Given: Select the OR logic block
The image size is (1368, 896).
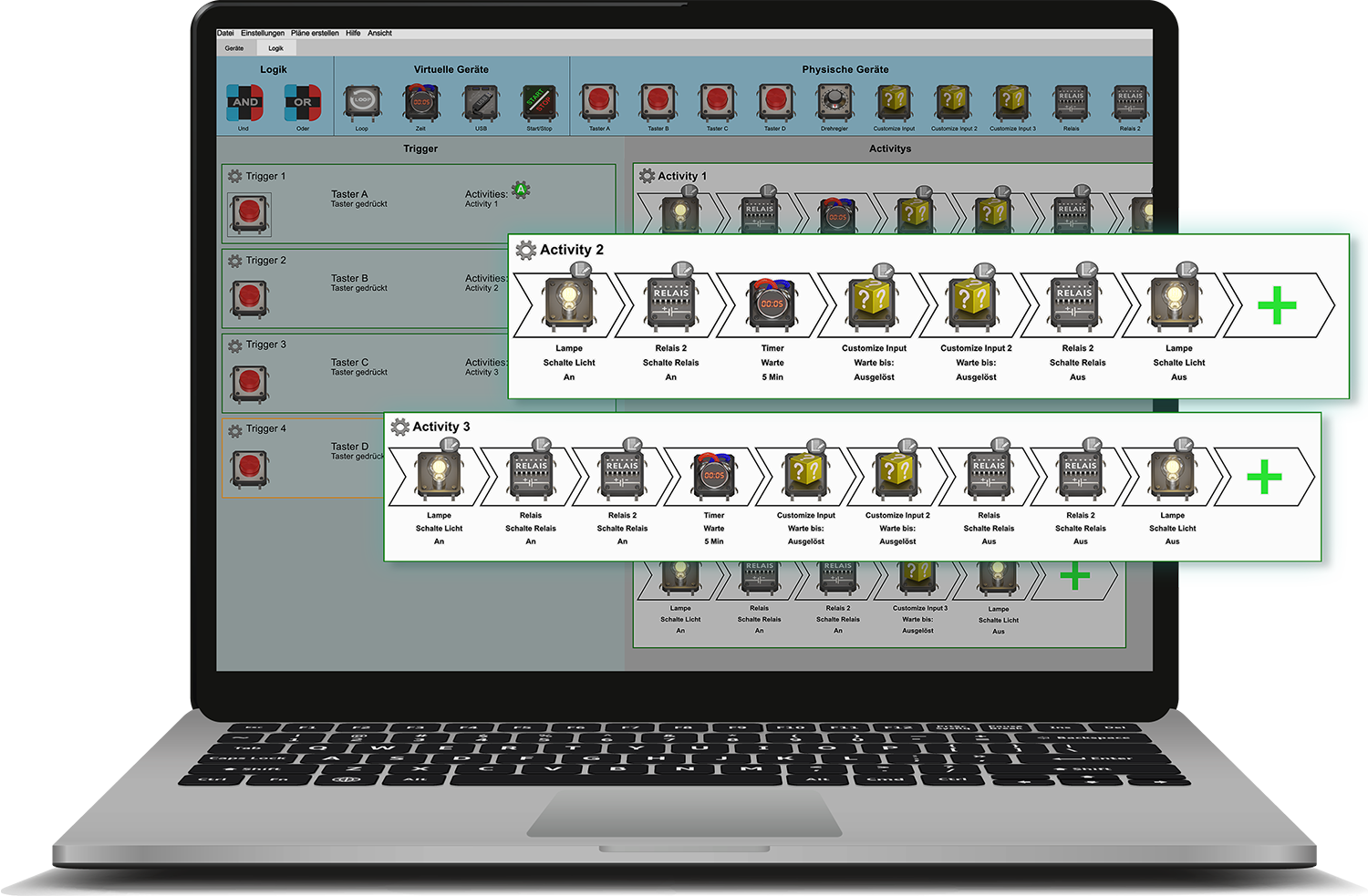Looking at the screenshot, I should (302, 103).
